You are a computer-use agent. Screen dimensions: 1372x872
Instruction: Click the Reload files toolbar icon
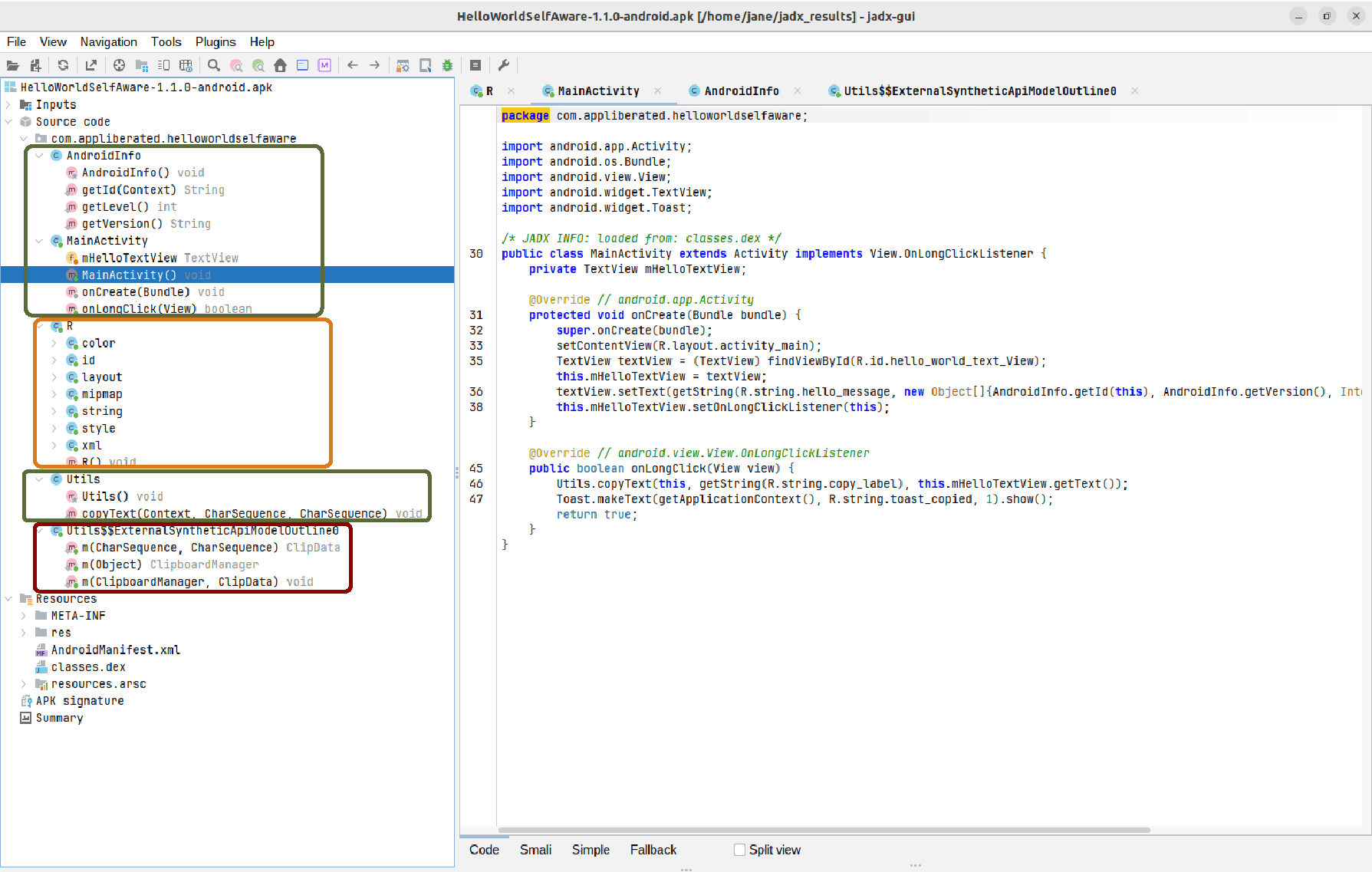[64, 66]
